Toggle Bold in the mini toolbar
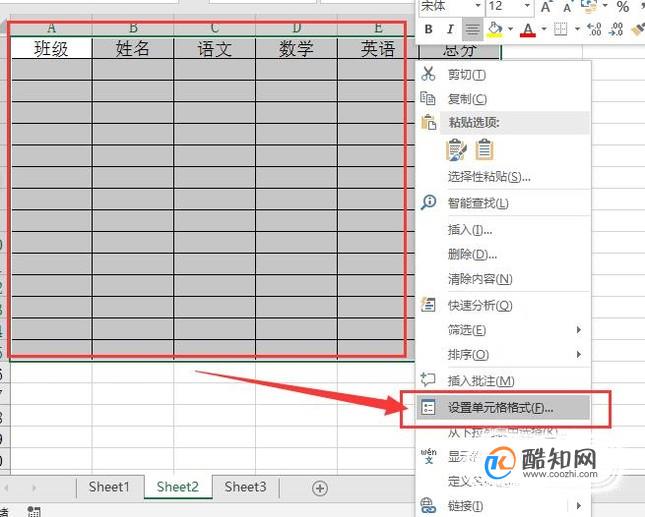645x517 pixels. pyautogui.click(x=428, y=29)
